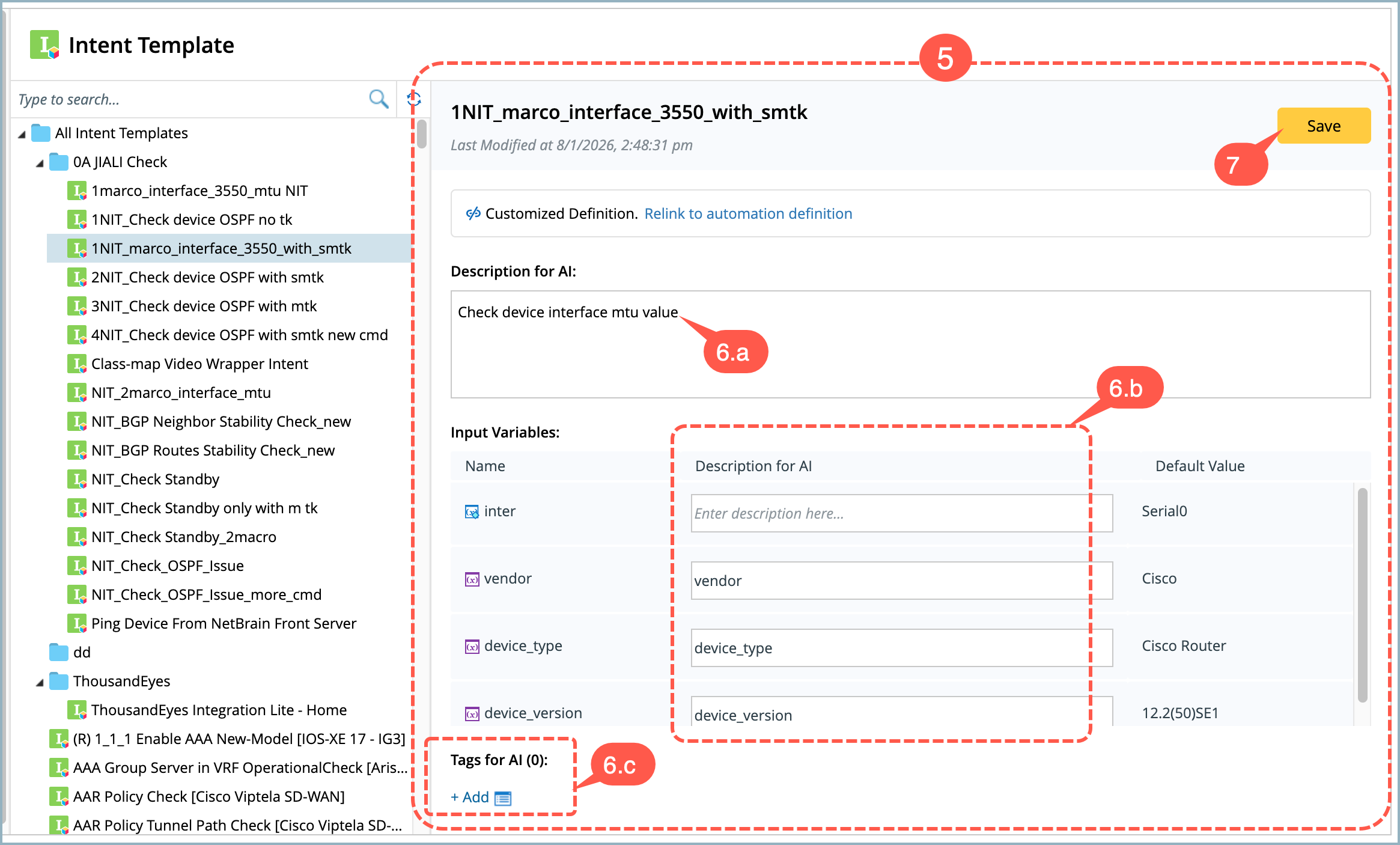Click the refresh icon beside search
Image resolution: width=1400 pixels, height=845 pixels.
click(x=414, y=99)
